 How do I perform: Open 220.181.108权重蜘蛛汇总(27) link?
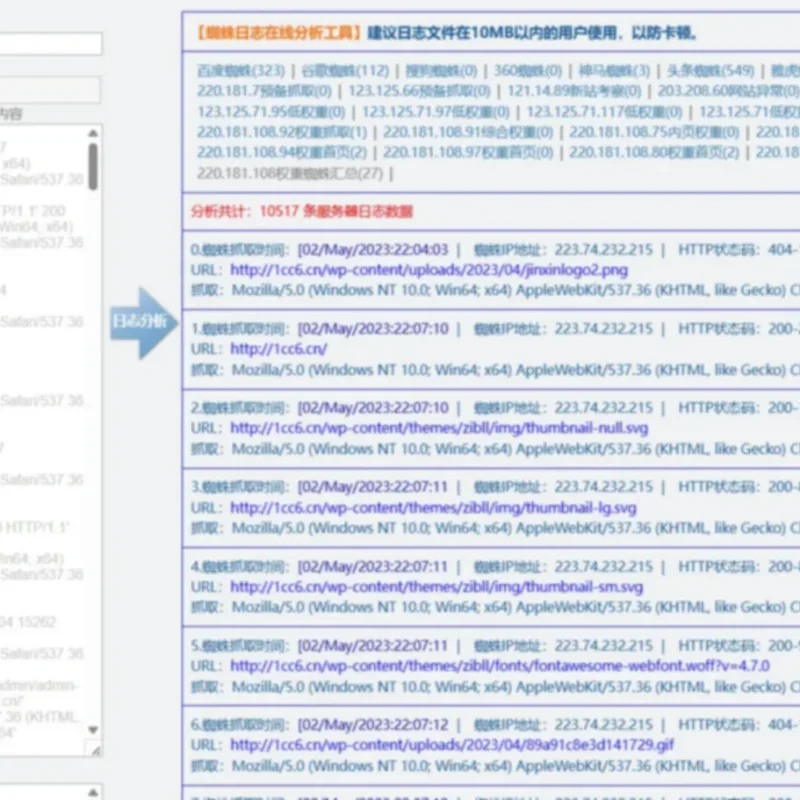click(290, 173)
